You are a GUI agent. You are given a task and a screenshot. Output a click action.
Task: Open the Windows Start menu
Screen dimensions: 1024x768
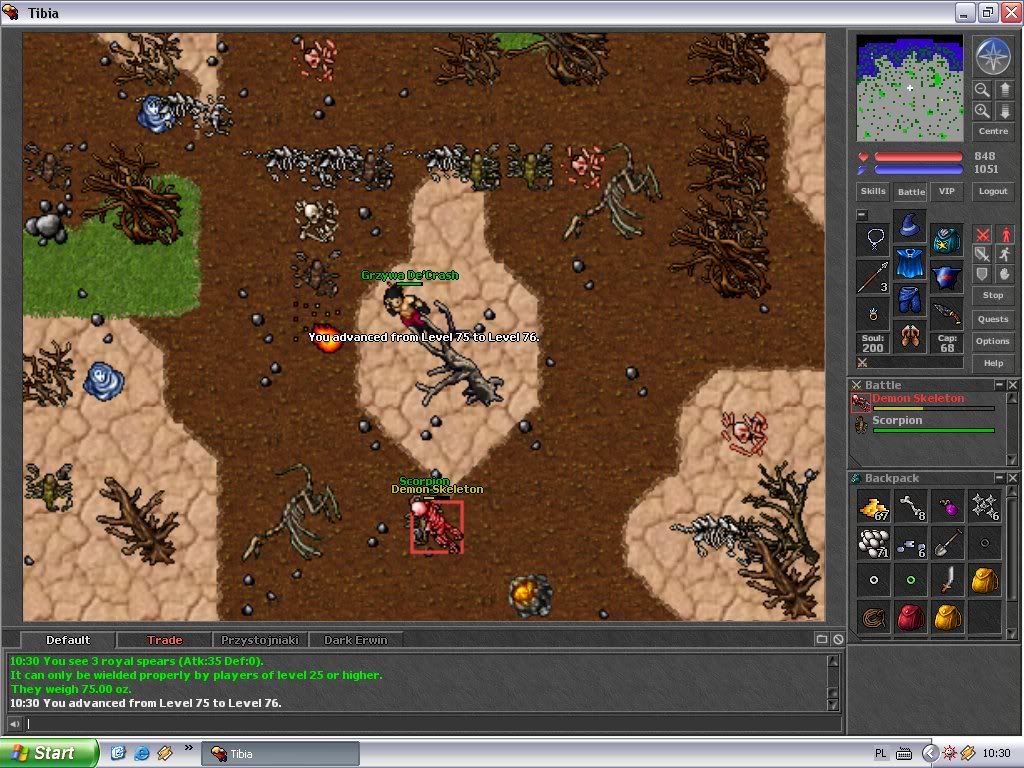click(x=49, y=753)
